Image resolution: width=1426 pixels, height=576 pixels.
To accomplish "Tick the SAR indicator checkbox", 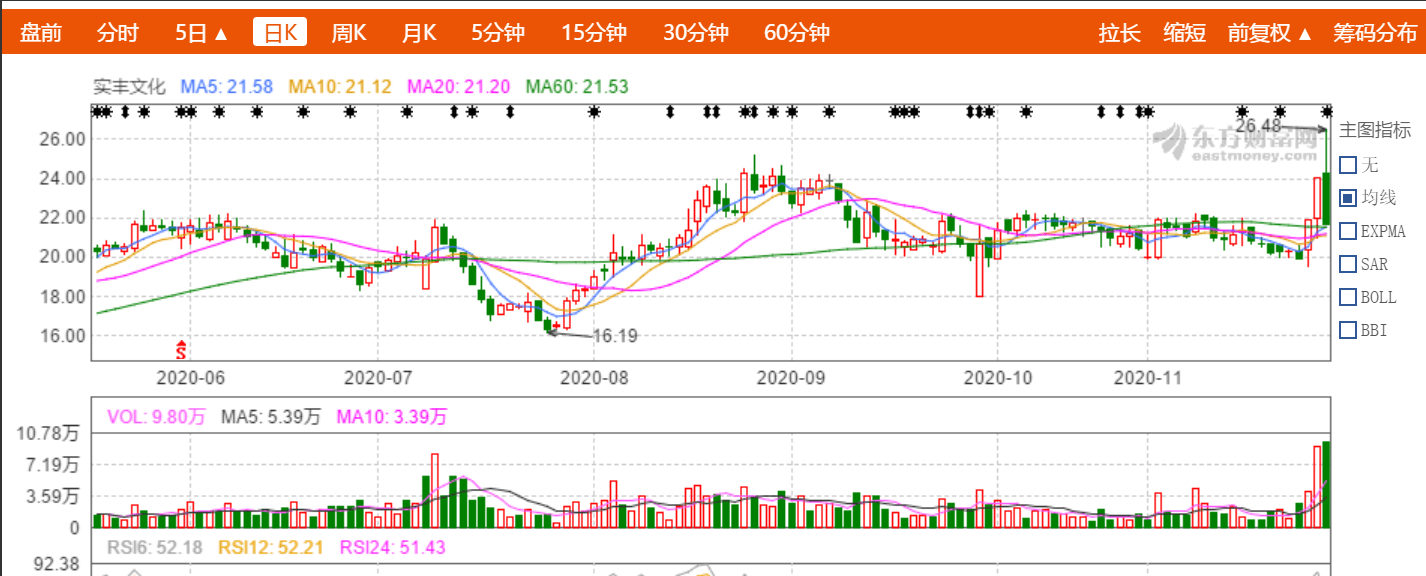I will (1348, 264).
